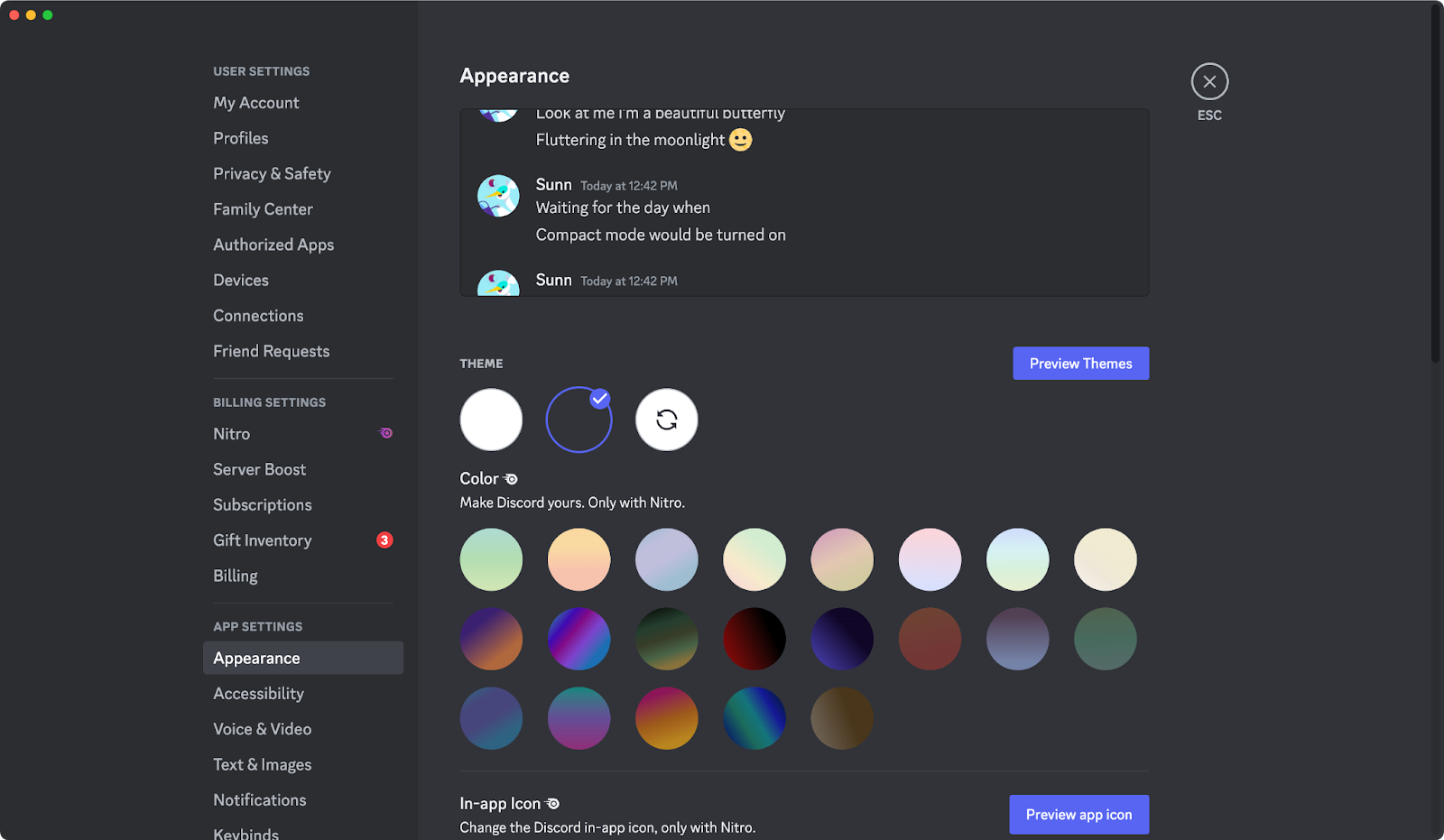This screenshot has height=840, width=1444.
Task: Click the 'Compact mode would be turned on' message
Action: coord(661,235)
